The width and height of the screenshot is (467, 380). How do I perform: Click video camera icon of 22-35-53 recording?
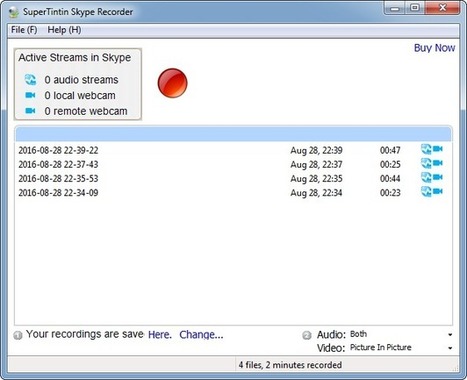tap(438, 177)
